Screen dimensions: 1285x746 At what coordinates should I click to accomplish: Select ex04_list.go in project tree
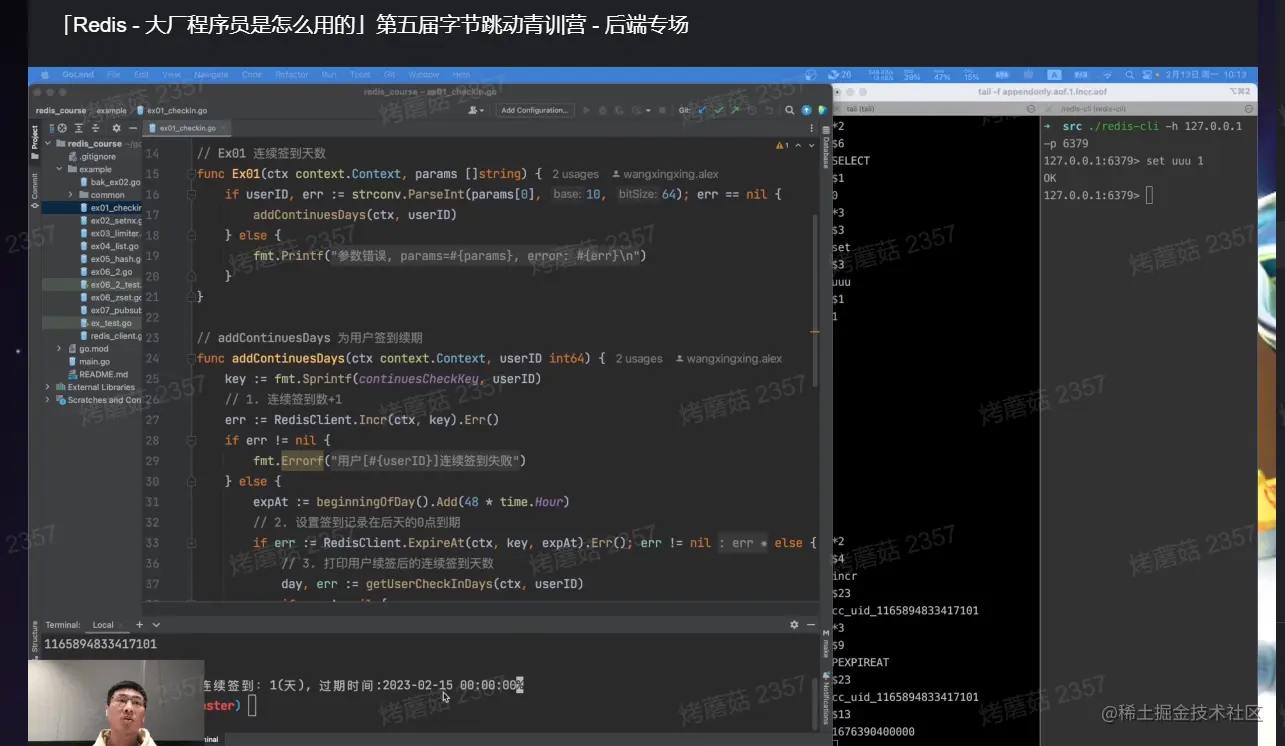coord(111,246)
